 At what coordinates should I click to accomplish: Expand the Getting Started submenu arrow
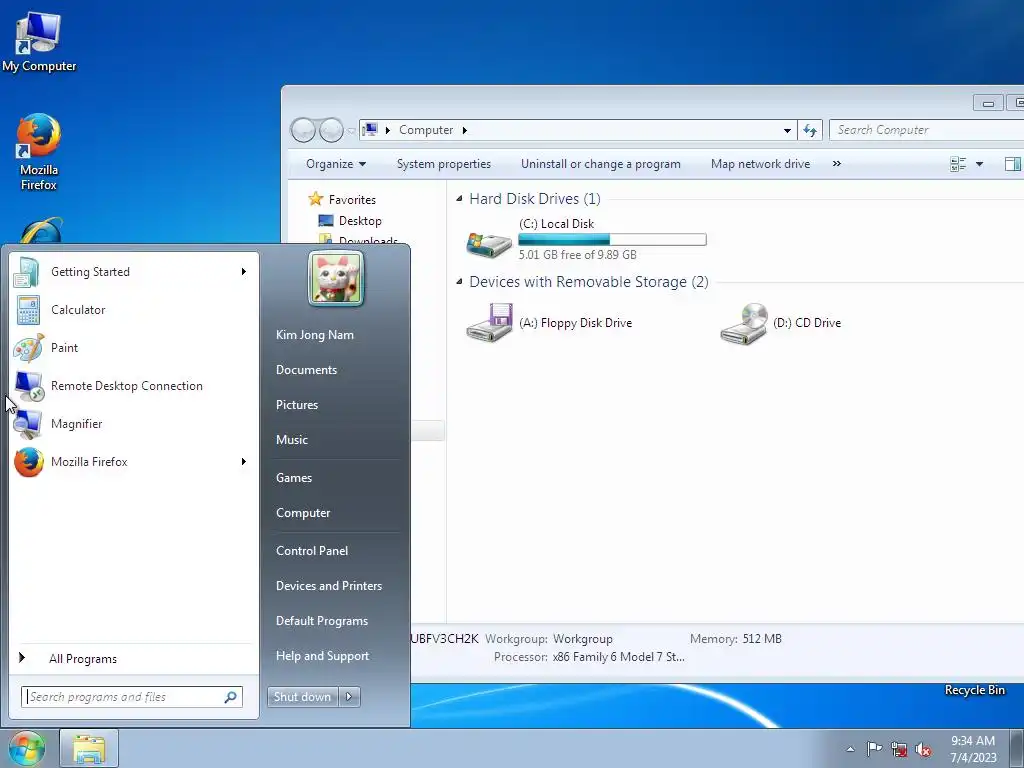click(244, 272)
